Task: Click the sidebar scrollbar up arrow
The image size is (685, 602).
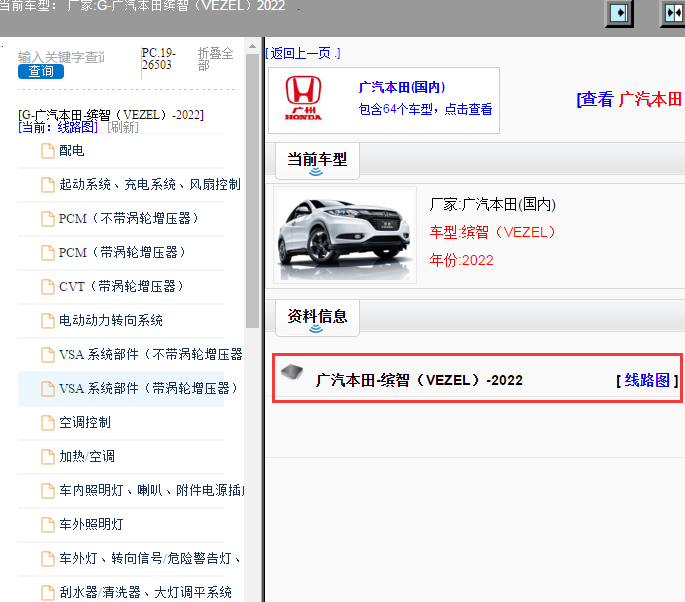Action: pos(252,46)
